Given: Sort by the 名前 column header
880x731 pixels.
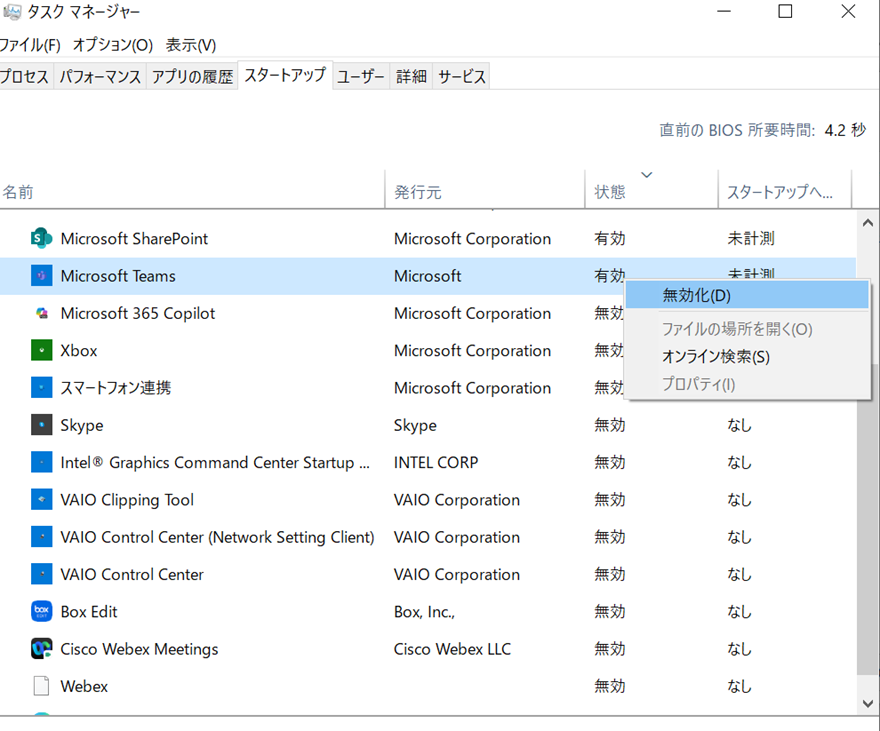Looking at the screenshot, I should [x=192, y=190].
